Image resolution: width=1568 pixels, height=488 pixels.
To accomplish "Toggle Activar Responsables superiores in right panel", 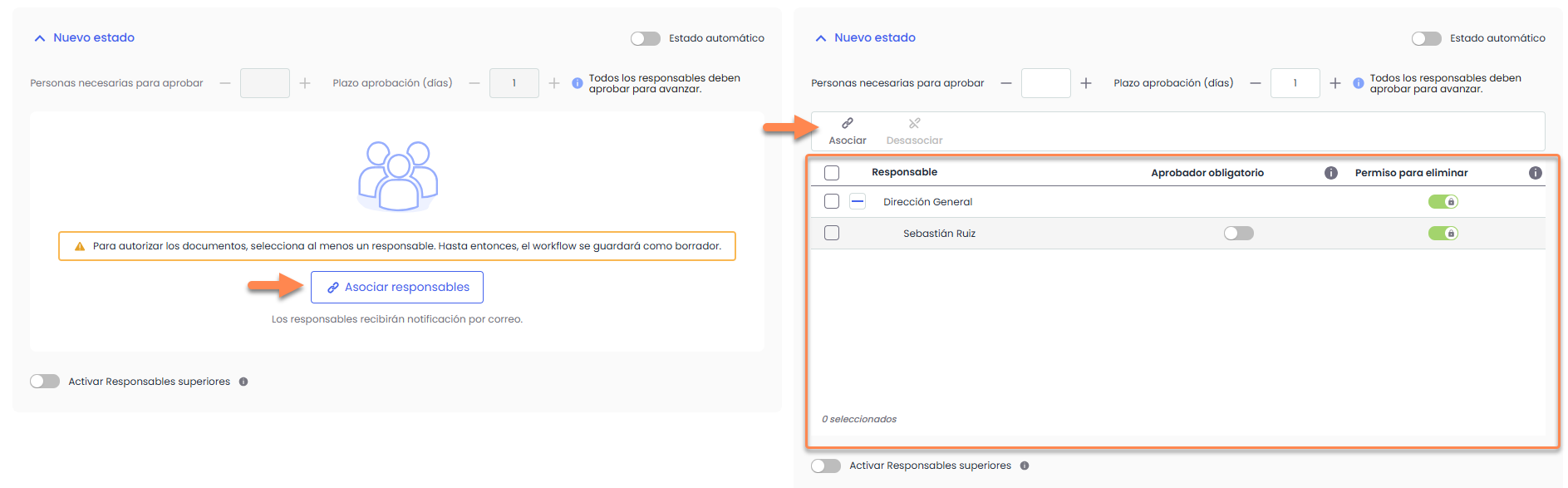I will [x=825, y=466].
